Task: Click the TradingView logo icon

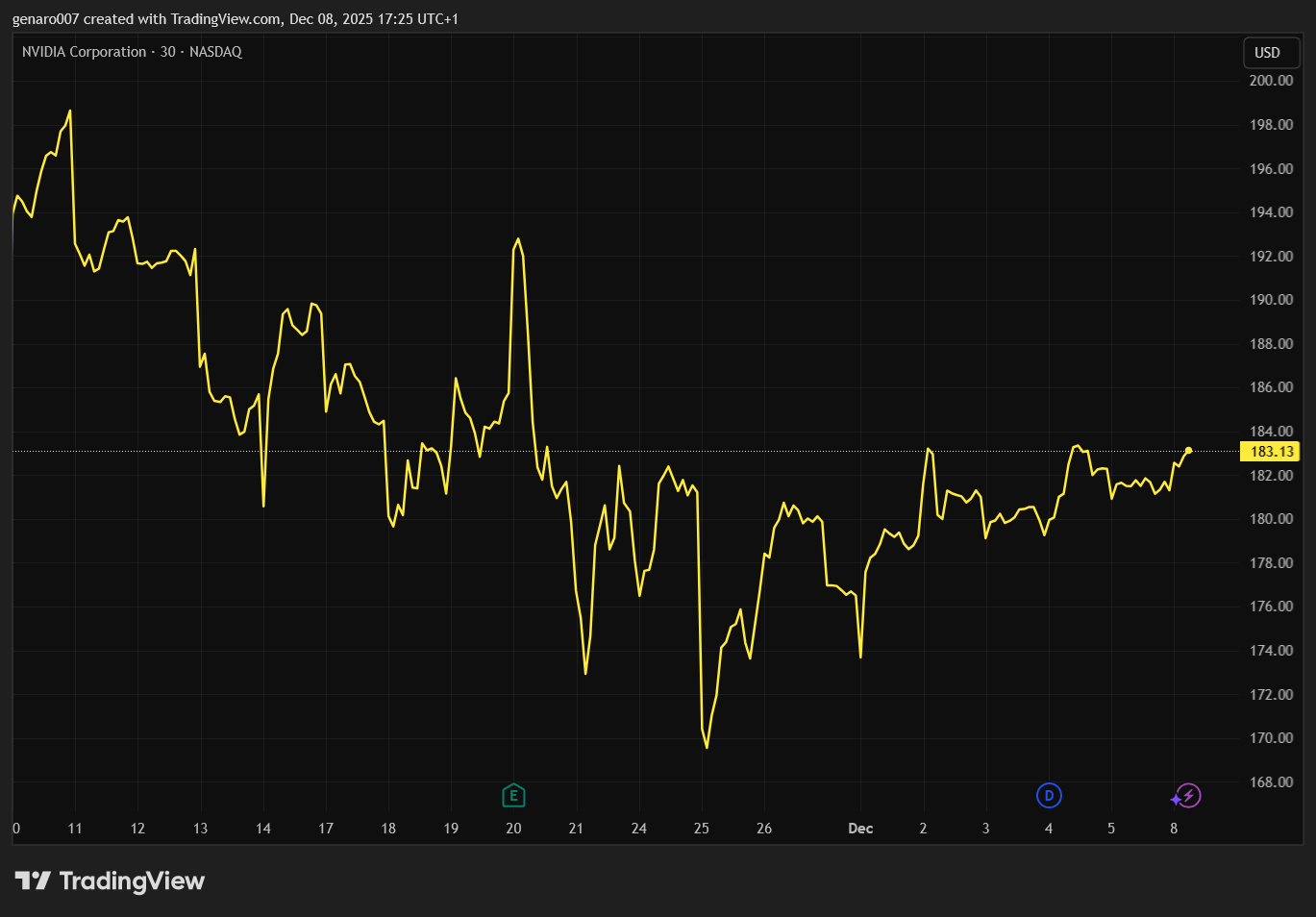Action: click(x=33, y=880)
